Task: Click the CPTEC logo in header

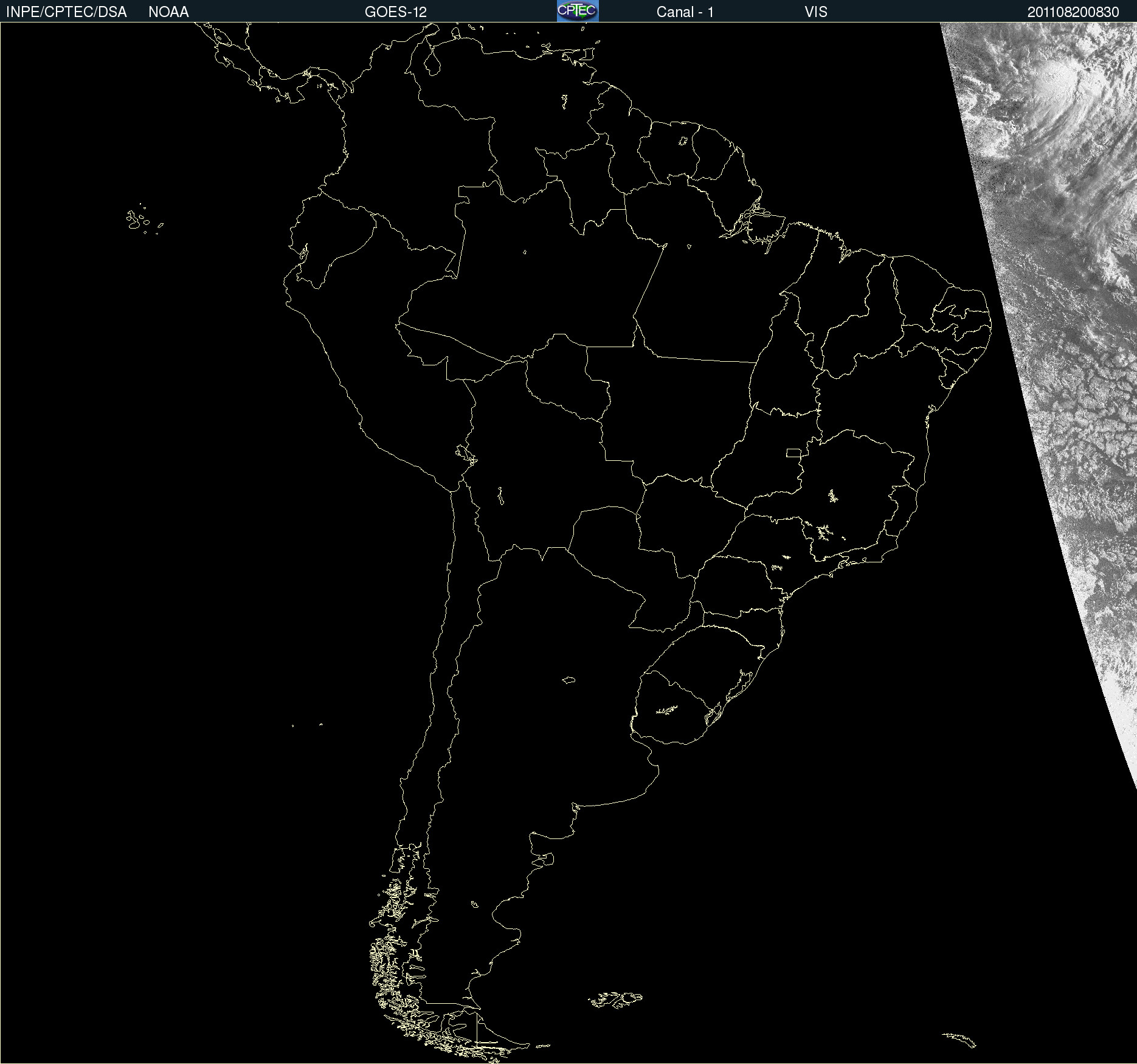Action: point(578,11)
